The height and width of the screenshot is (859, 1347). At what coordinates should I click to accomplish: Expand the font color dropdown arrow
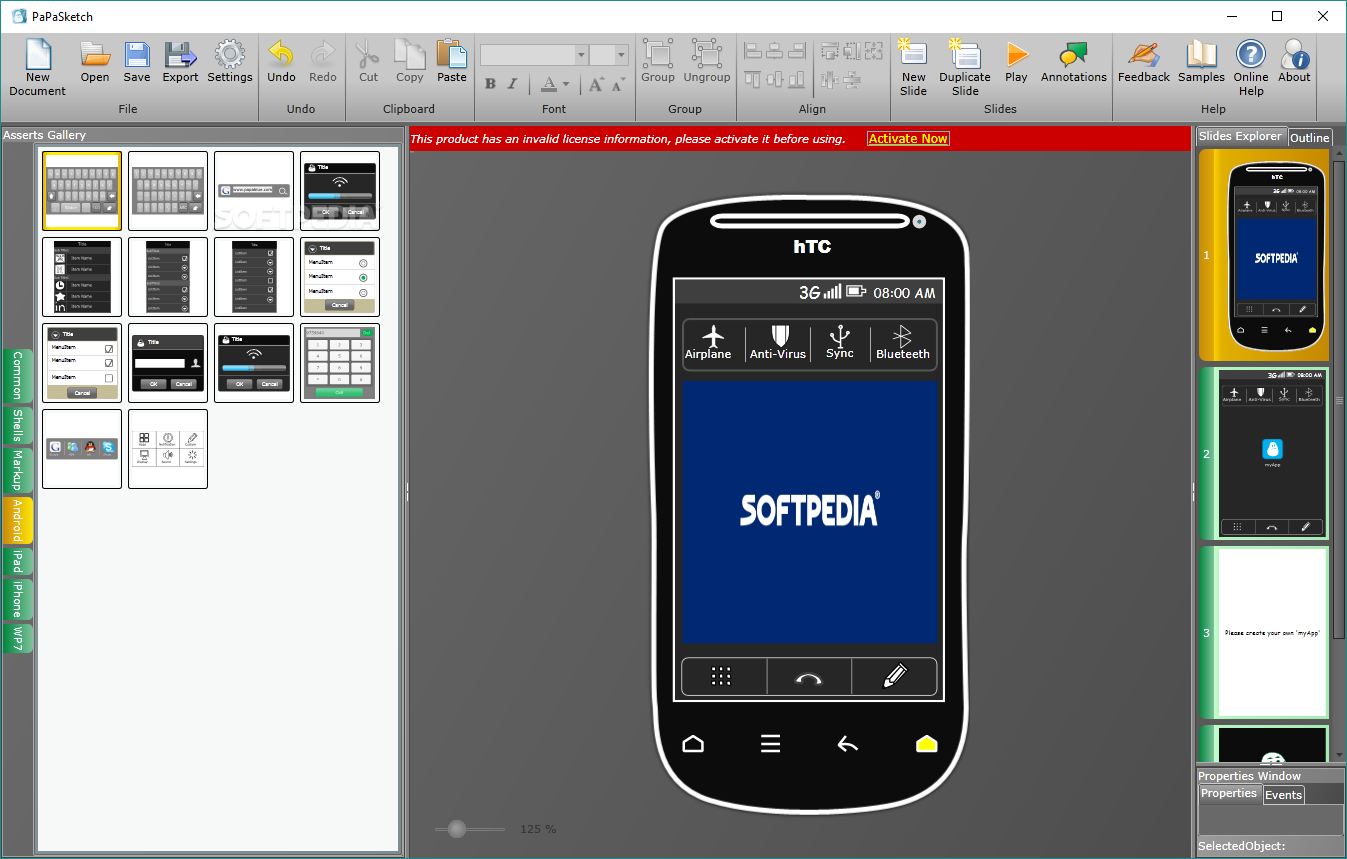[566, 85]
